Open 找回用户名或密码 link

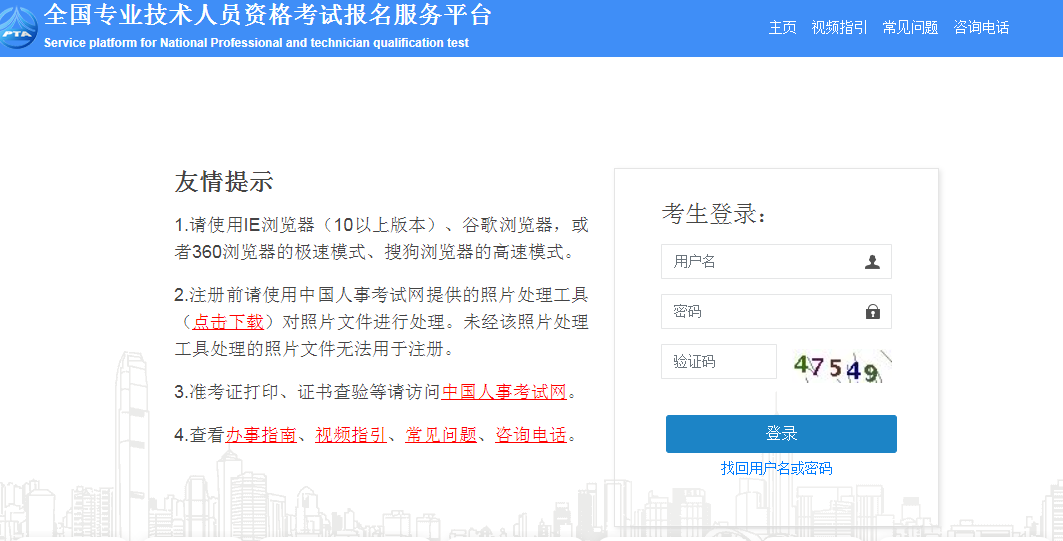click(x=776, y=468)
